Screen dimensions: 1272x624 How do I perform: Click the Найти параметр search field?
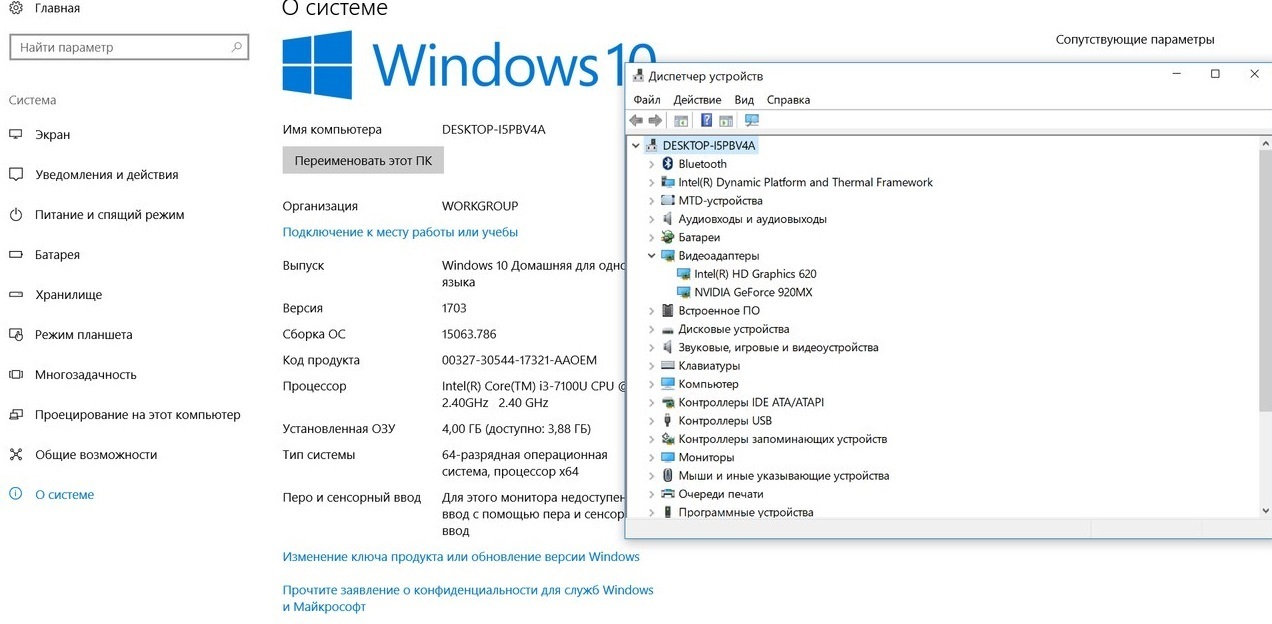pos(129,47)
